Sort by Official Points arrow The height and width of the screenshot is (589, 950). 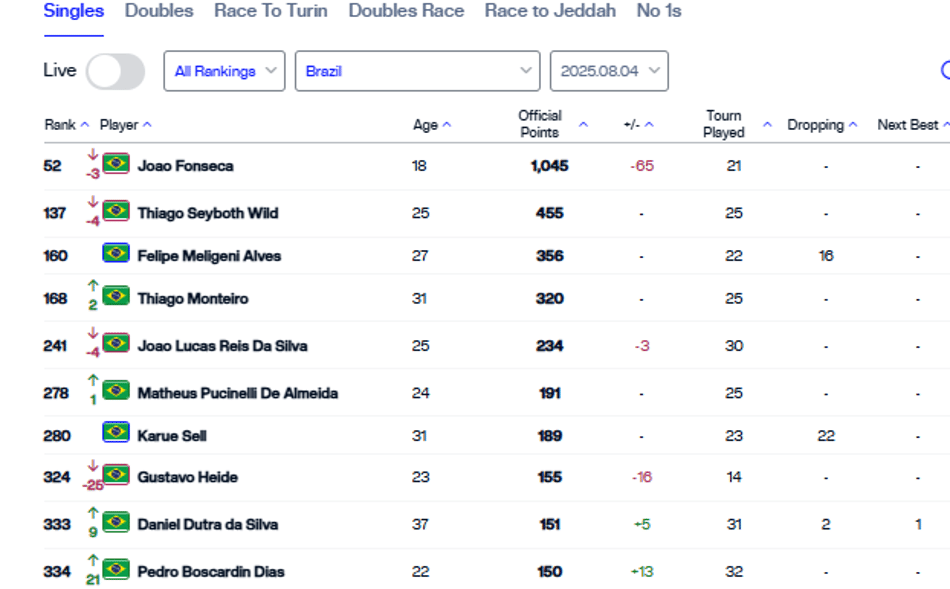tap(583, 125)
